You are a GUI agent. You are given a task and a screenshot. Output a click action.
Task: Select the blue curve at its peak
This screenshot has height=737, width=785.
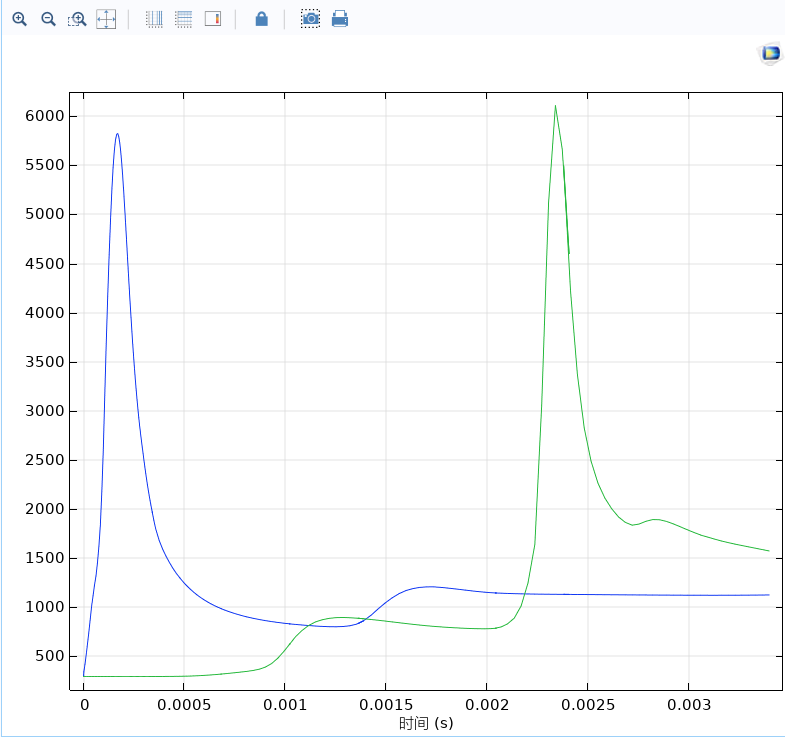[117, 134]
